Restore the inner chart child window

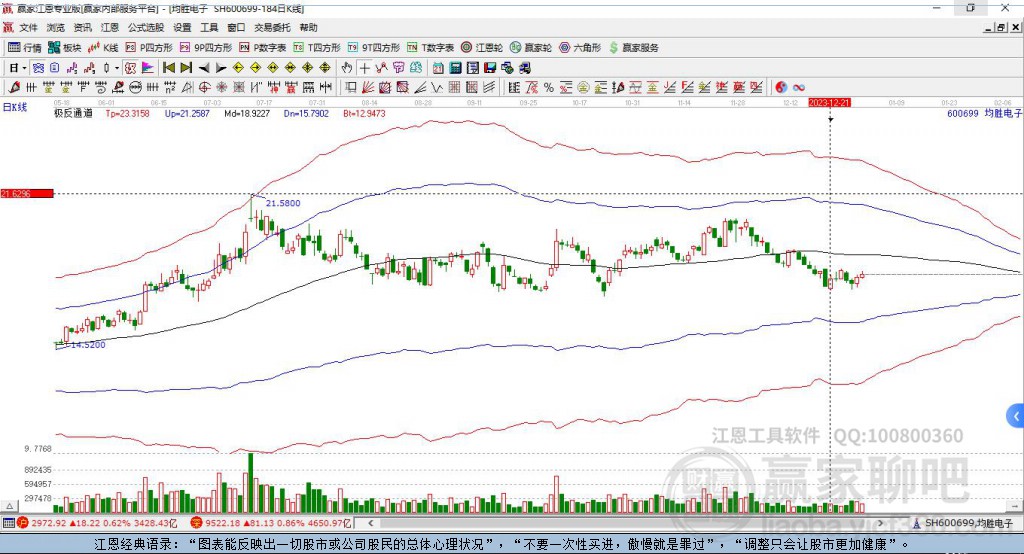[1001, 27]
